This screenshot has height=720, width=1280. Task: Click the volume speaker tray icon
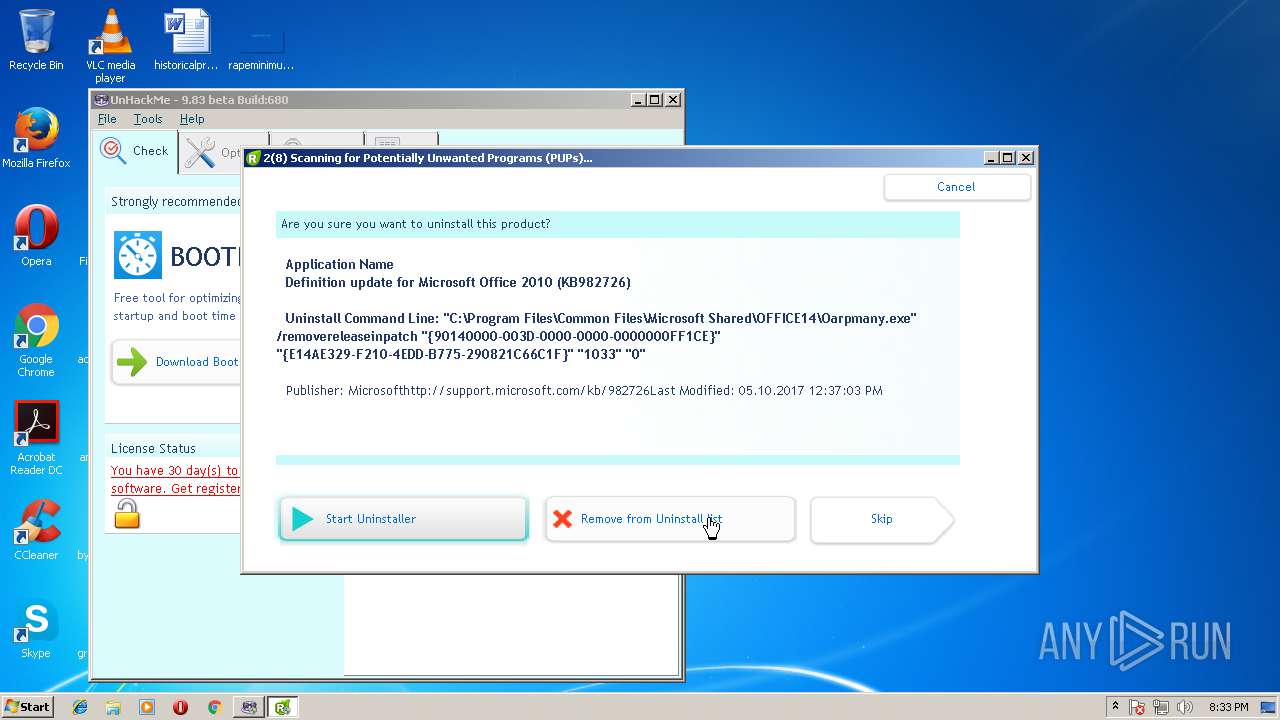(x=1185, y=707)
